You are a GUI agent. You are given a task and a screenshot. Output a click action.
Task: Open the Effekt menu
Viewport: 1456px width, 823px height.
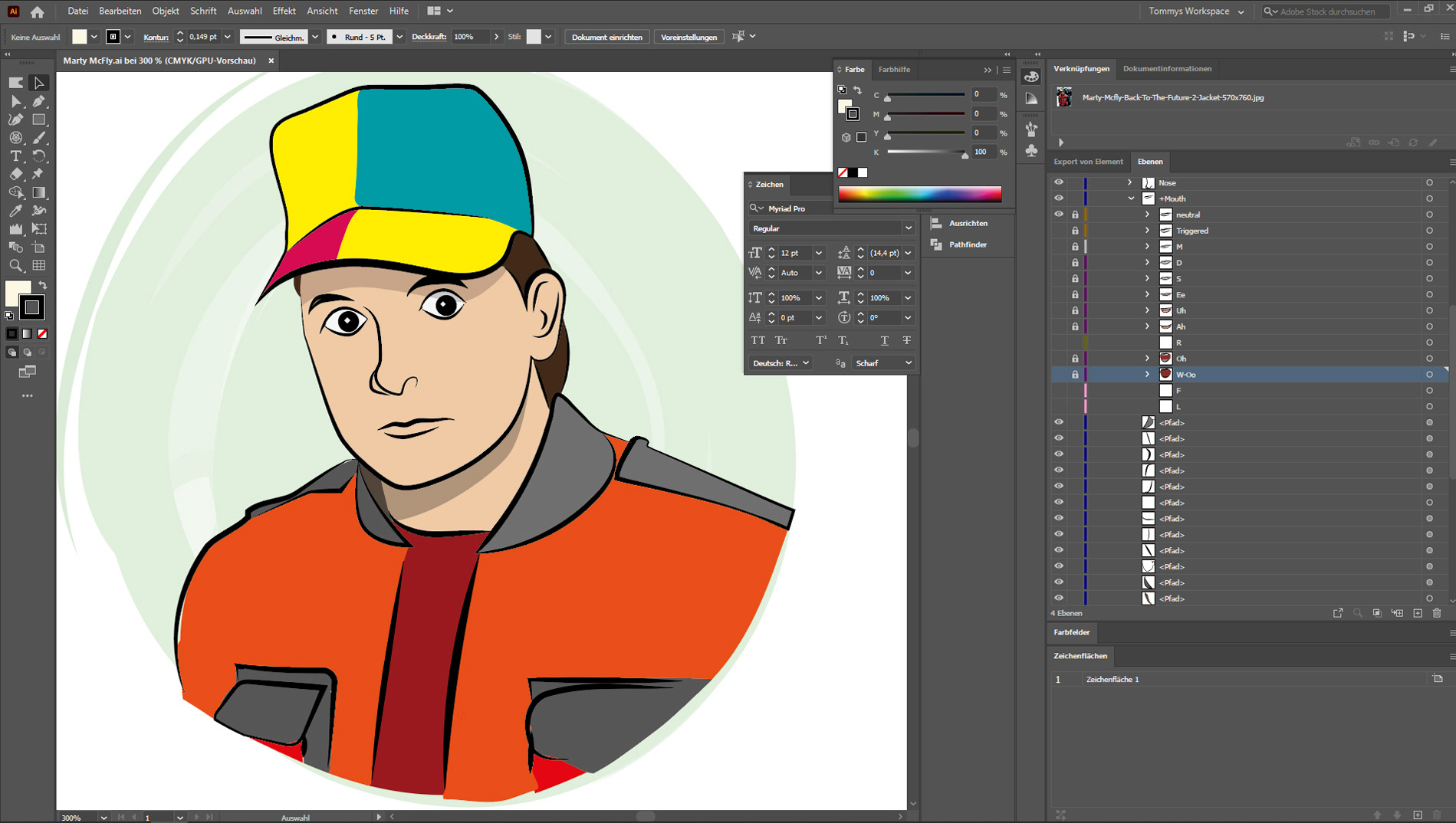(284, 11)
